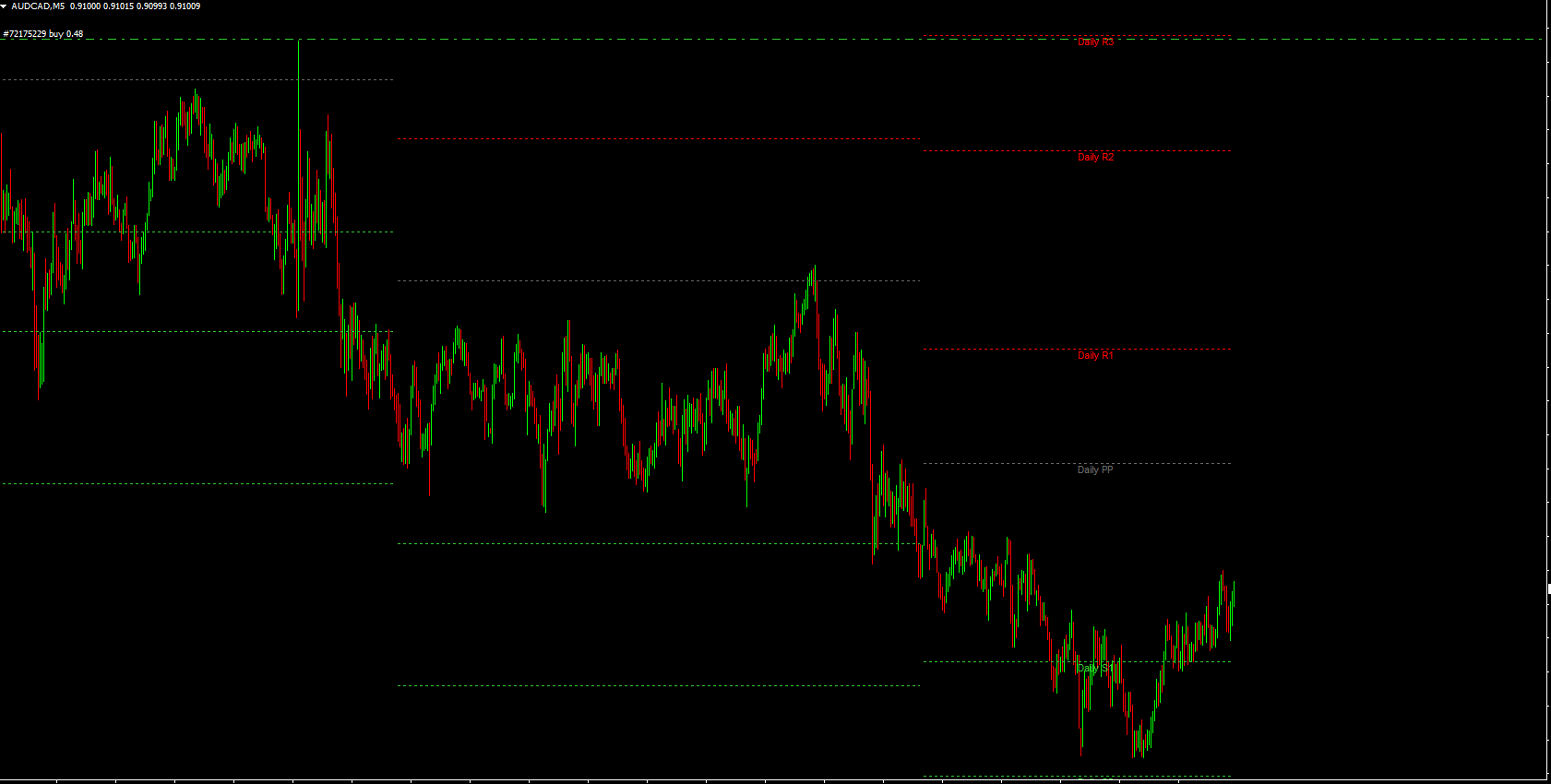
Task: Click the Daily R3 pivot label
Action: point(1095,42)
